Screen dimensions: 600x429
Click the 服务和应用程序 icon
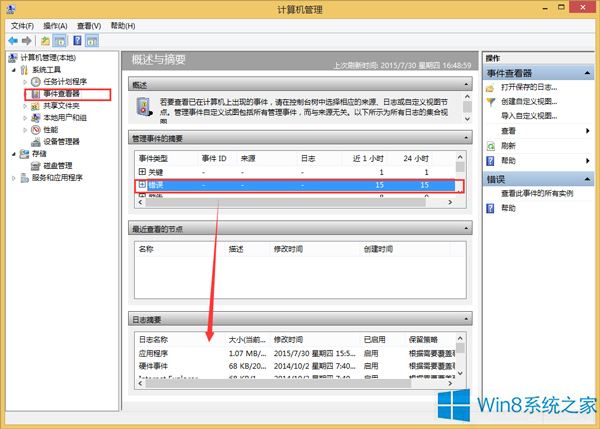tap(24, 178)
